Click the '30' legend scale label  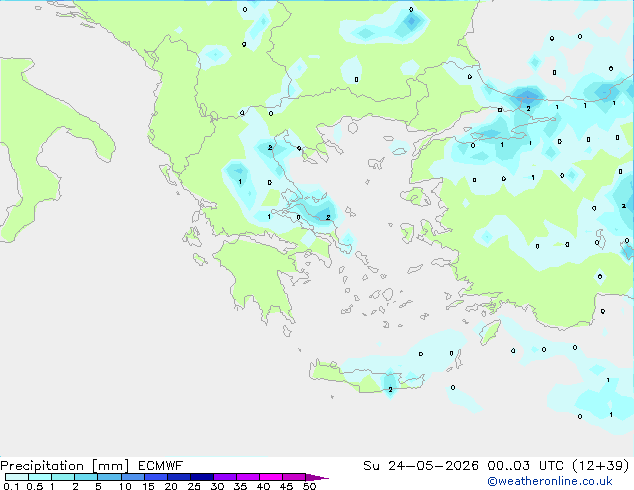[217, 486]
